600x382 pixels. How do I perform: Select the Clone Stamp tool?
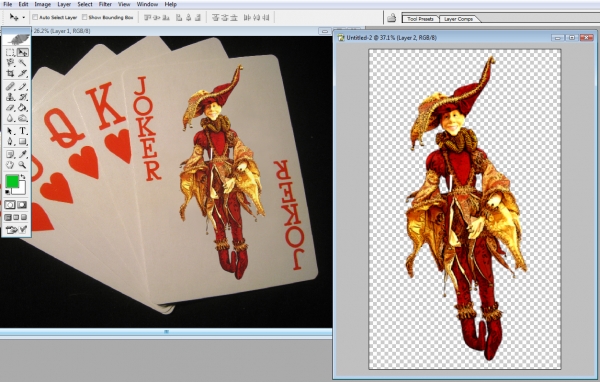[10, 97]
